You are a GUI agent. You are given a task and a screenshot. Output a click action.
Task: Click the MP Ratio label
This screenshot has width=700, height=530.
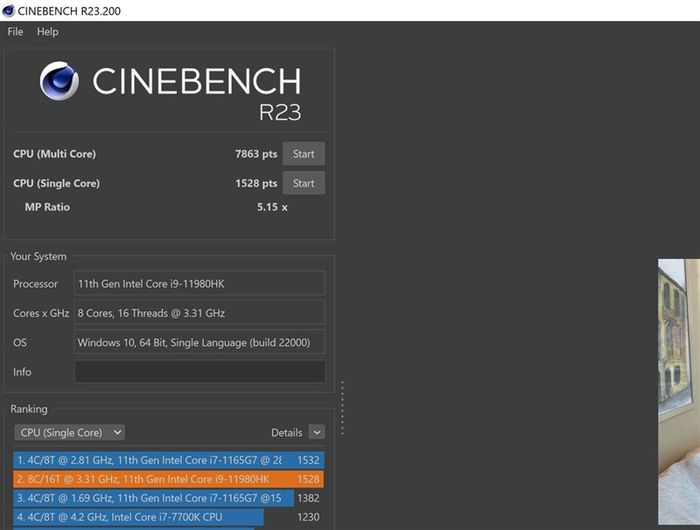[47, 207]
